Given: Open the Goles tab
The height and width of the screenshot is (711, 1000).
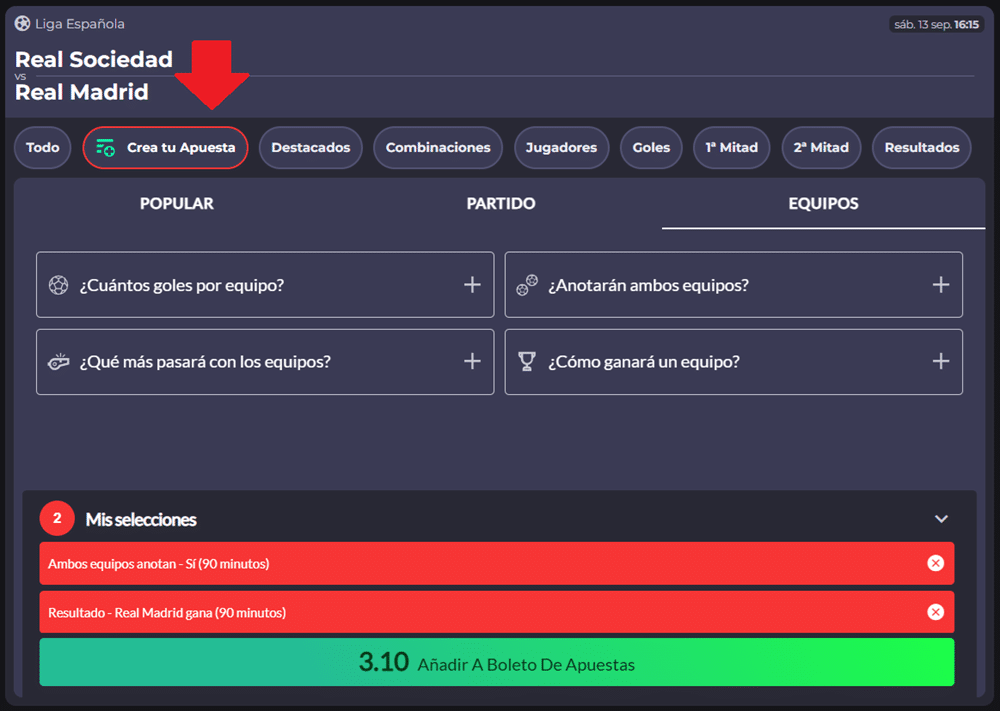Looking at the screenshot, I should coord(651,147).
